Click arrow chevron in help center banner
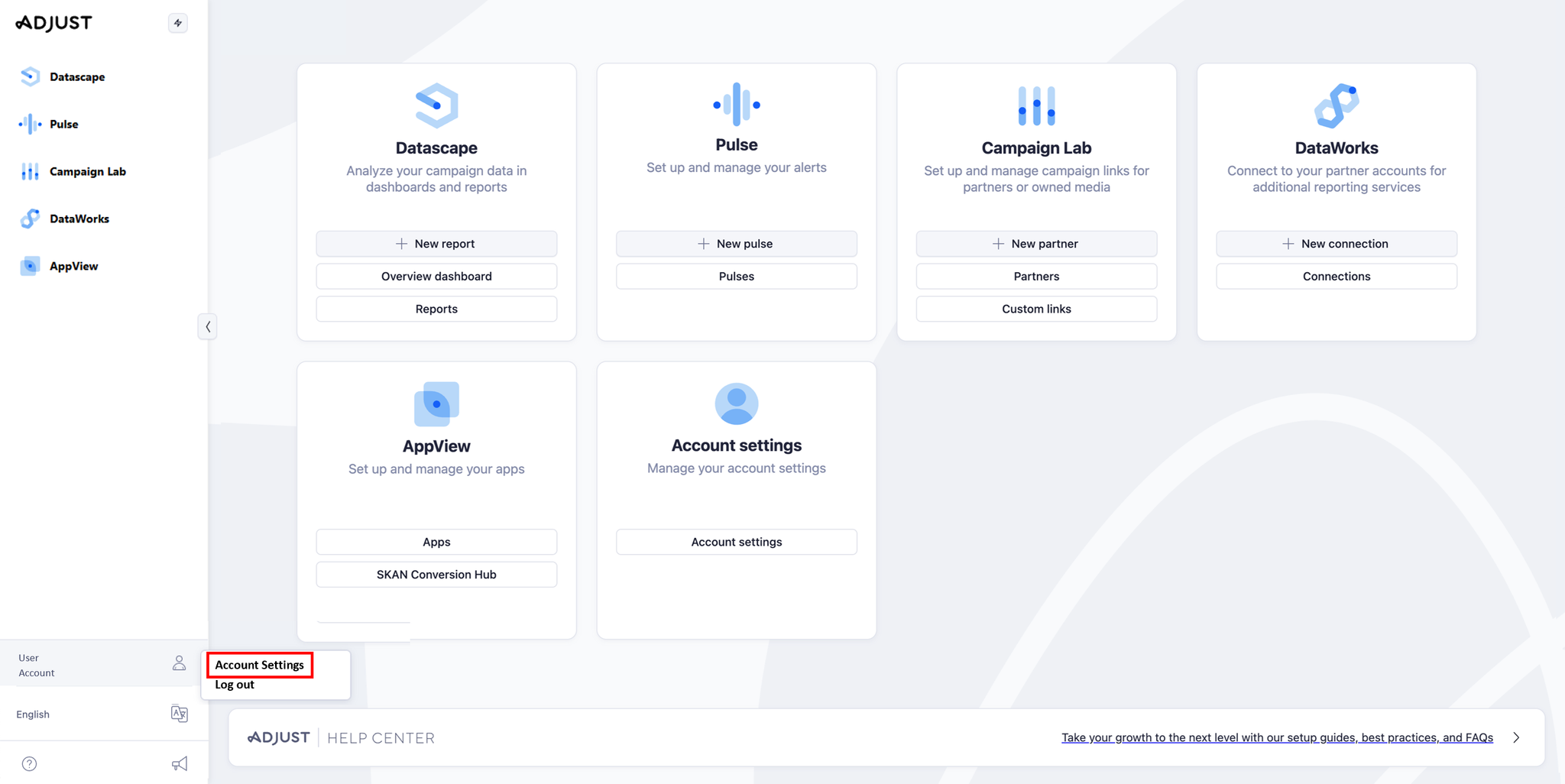1565x784 pixels. (1517, 737)
